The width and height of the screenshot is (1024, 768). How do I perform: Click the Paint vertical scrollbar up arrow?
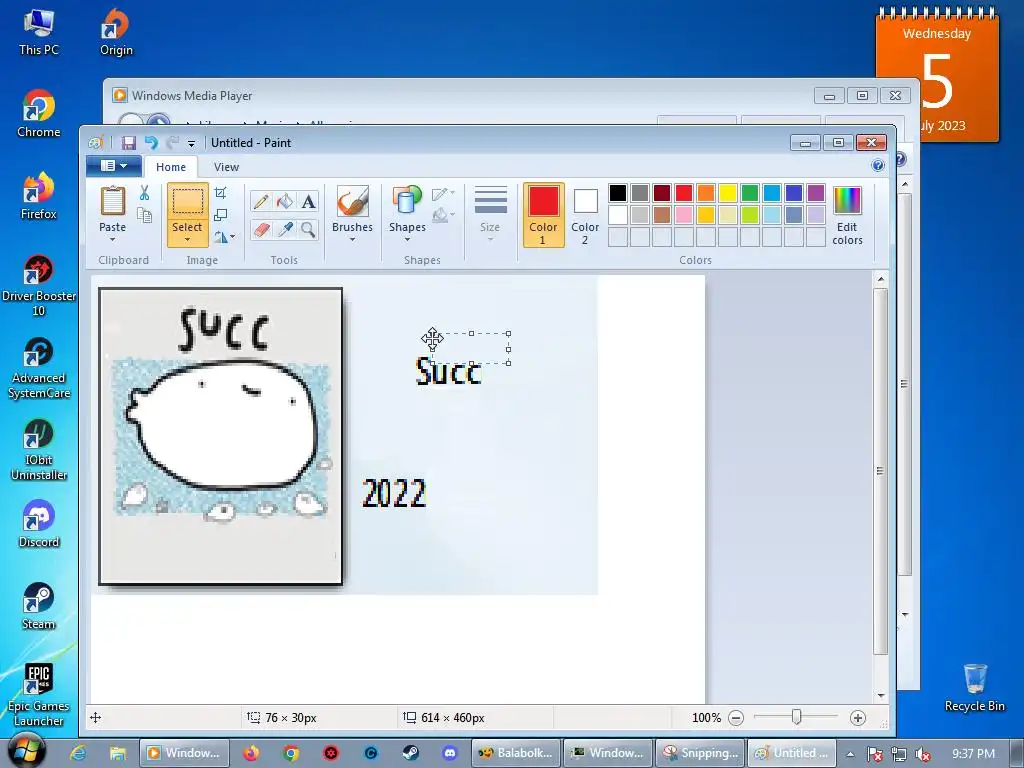click(881, 280)
